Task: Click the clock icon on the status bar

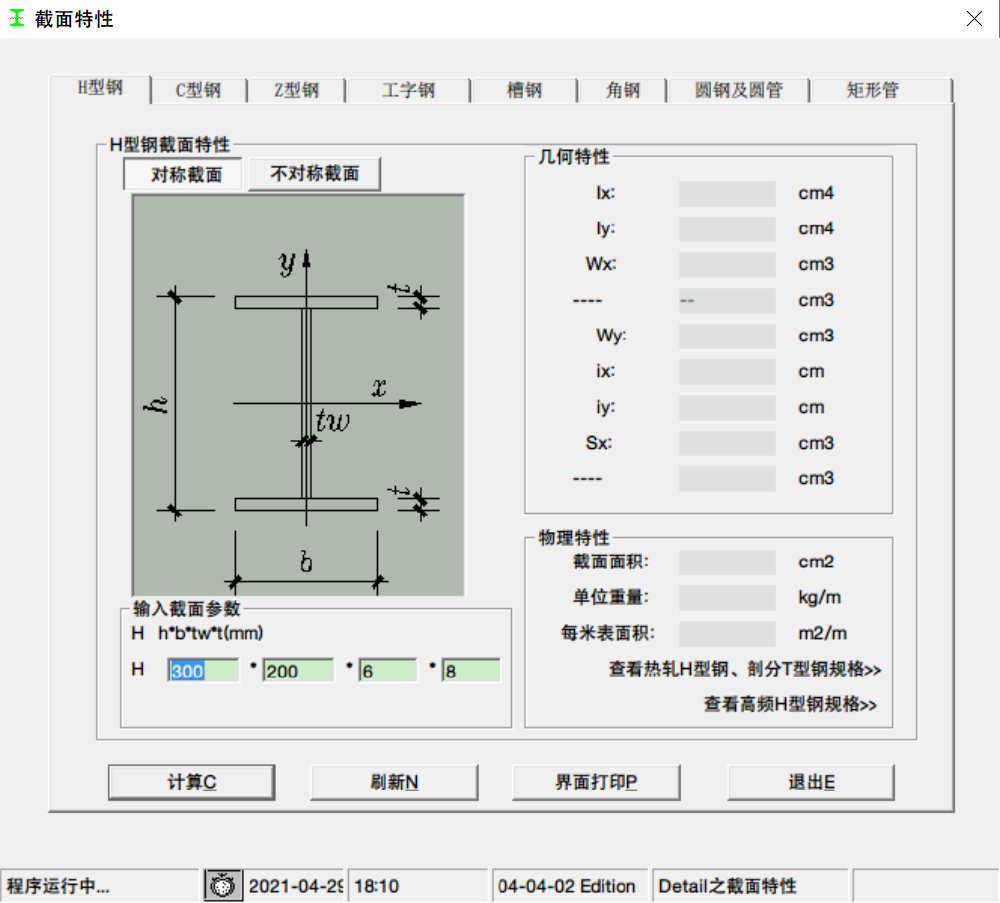Action: (222, 884)
